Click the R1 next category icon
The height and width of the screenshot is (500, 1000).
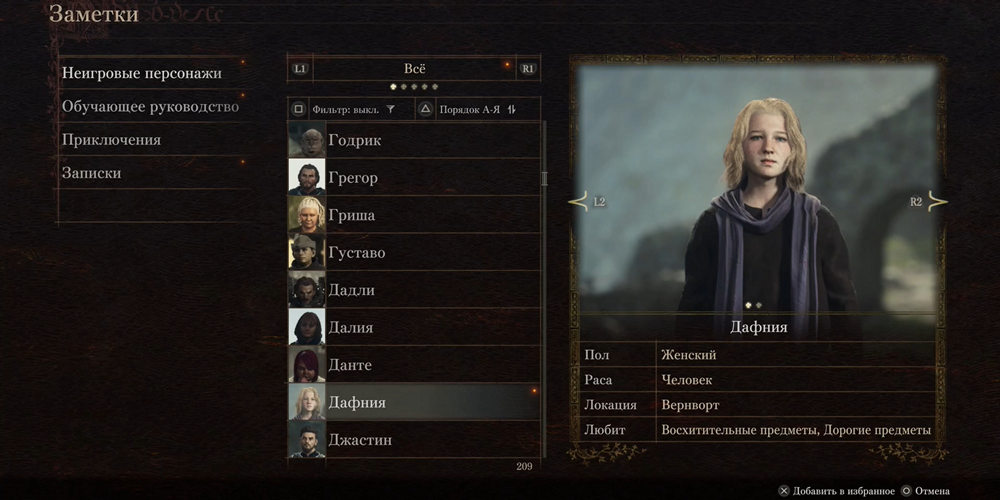(x=528, y=69)
